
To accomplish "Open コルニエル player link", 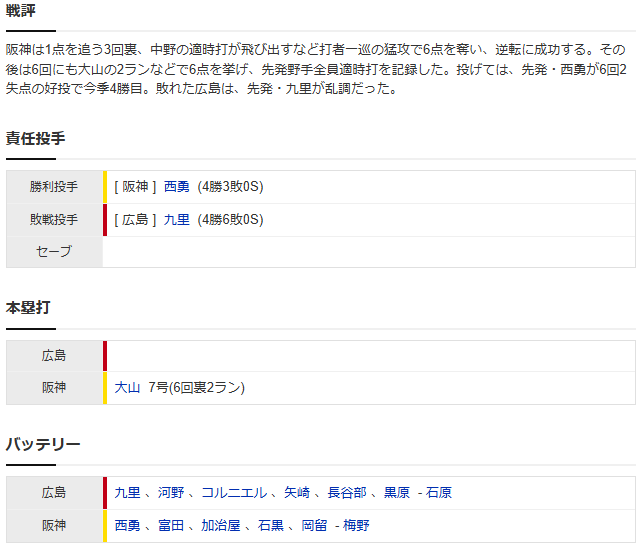I will click(x=234, y=493).
